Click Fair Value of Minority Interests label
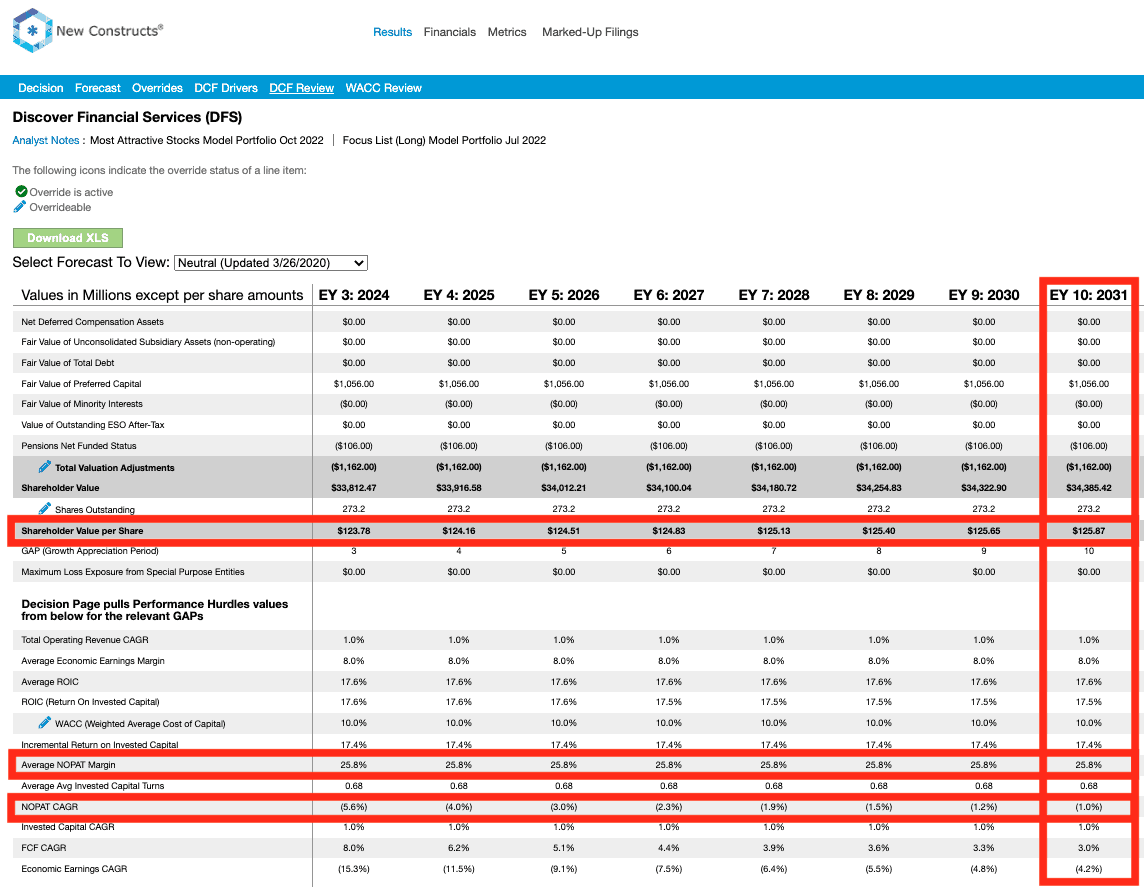The width and height of the screenshot is (1144, 887). [82, 404]
